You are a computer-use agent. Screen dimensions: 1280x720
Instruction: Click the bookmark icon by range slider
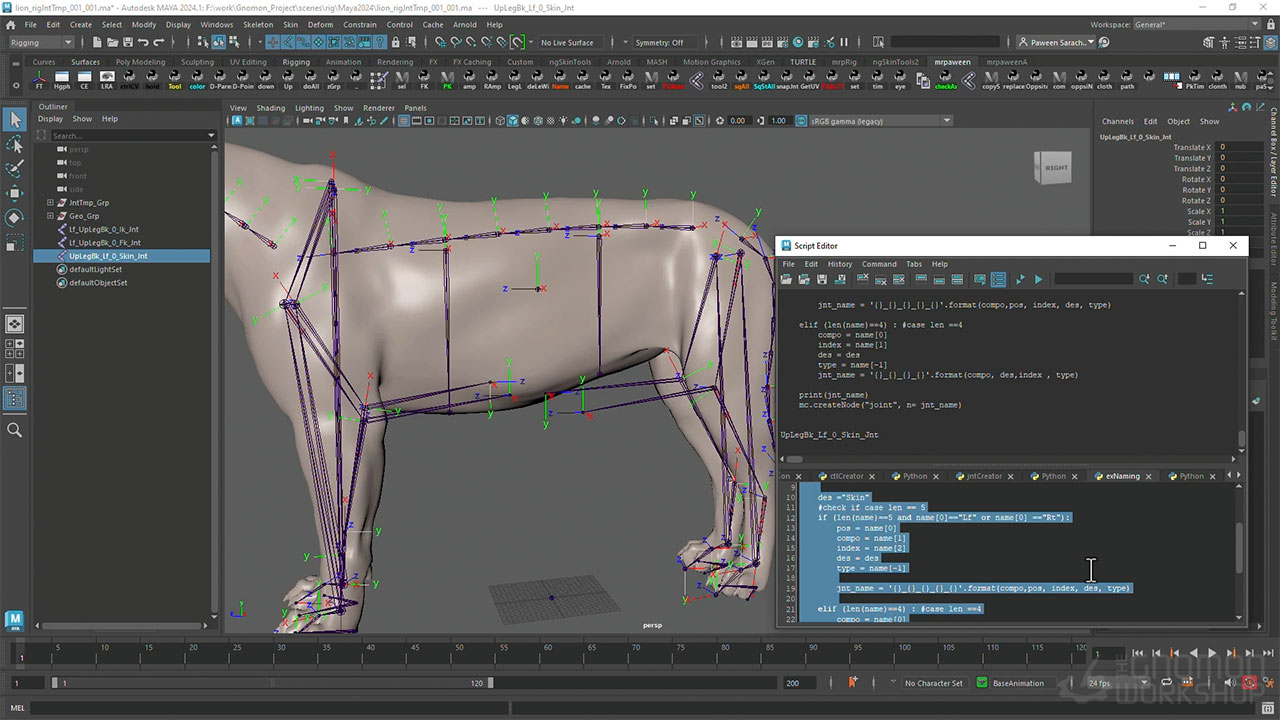point(852,683)
